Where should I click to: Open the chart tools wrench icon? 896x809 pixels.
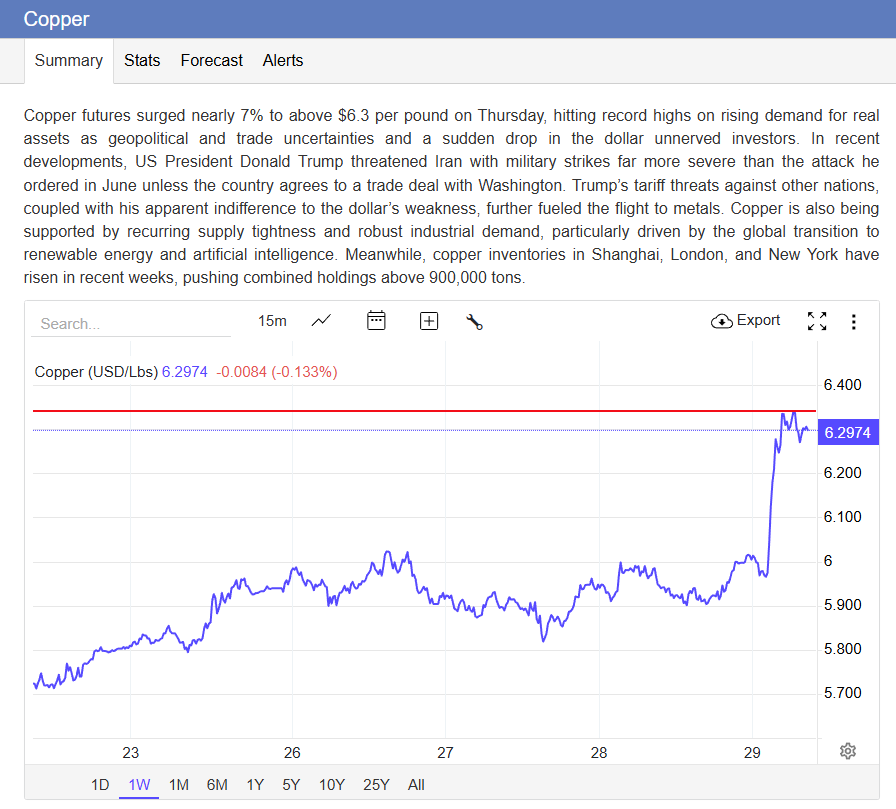click(474, 321)
